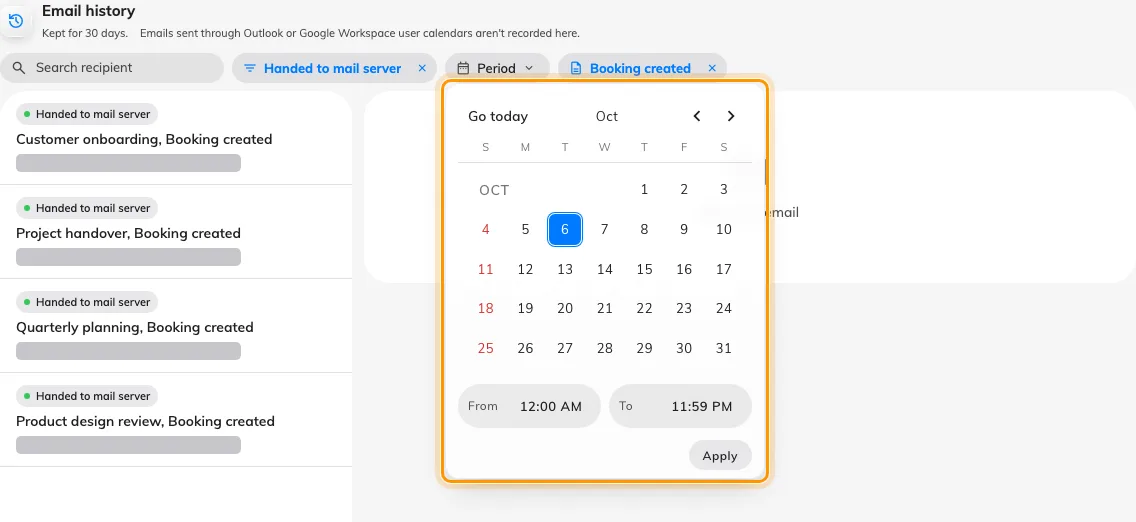The width and height of the screenshot is (1136, 522).
Task: Select October 1 in calendar
Action: 644,190
